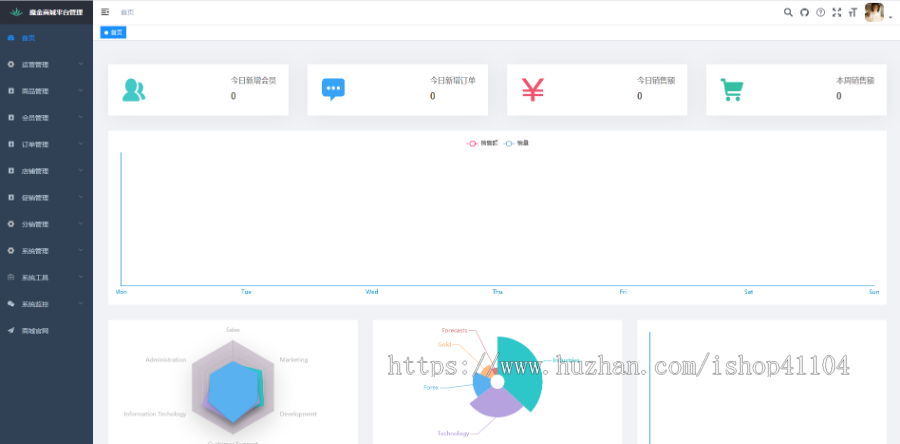Click the help question mark icon
The width and height of the screenshot is (900, 444).
(820, 12)
